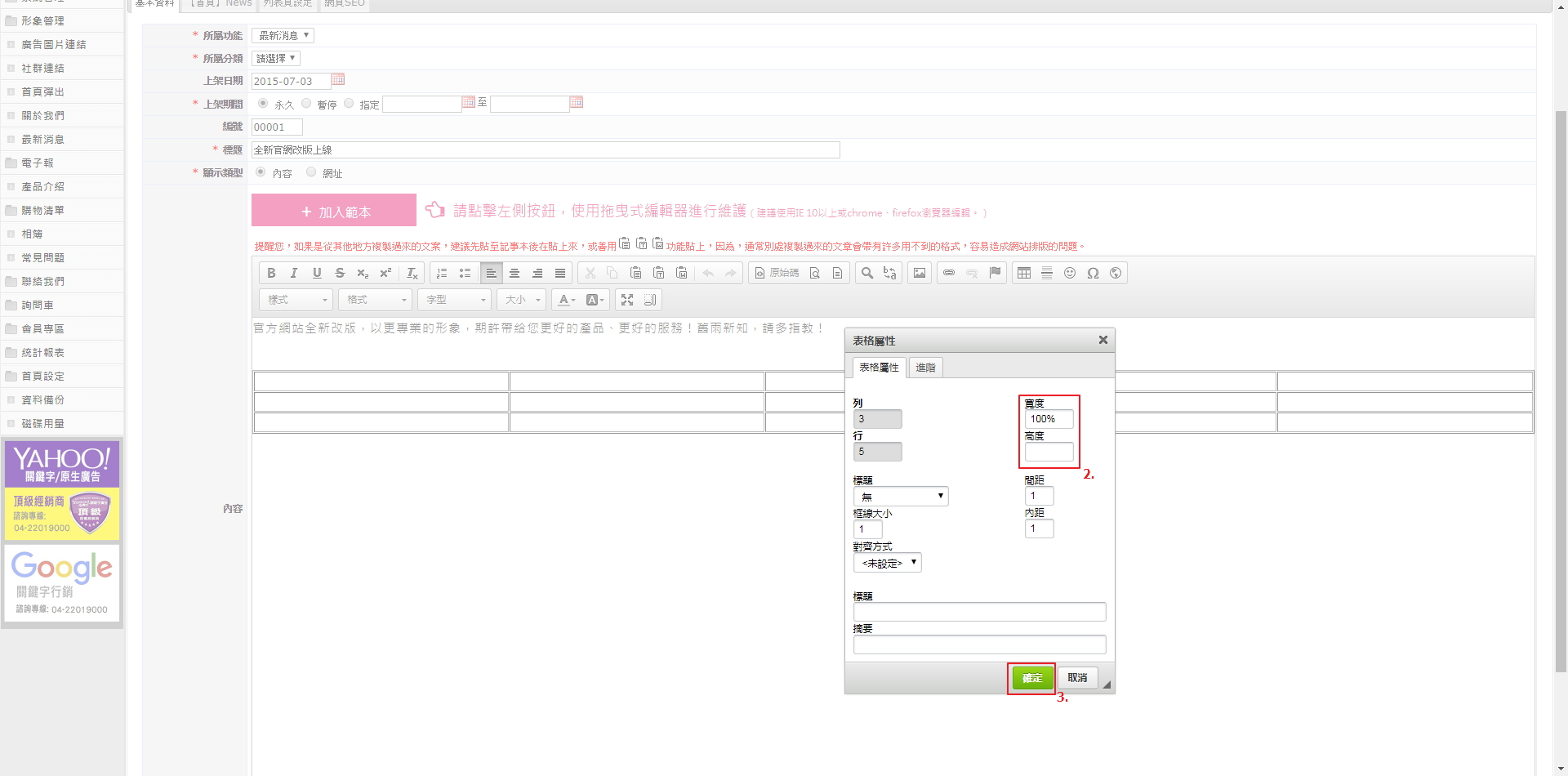Viewport: 1568px width, 776px height.
Task: Open the 對齊方式 alignment dropdown in dialog
Action: (x=887, y=563)
